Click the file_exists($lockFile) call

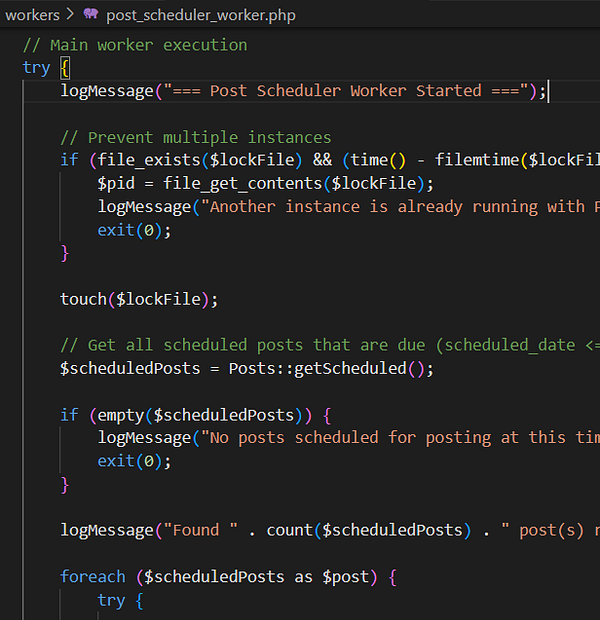[200, 161]
